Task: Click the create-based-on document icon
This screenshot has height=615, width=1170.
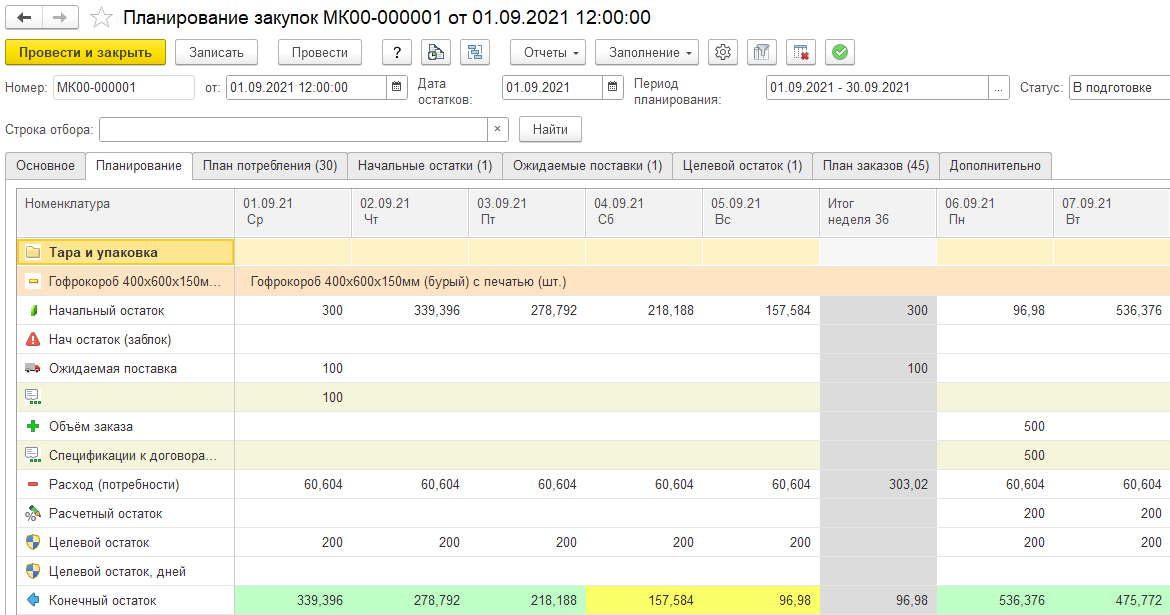Action: pyautogui.click(x=436, y=52)
